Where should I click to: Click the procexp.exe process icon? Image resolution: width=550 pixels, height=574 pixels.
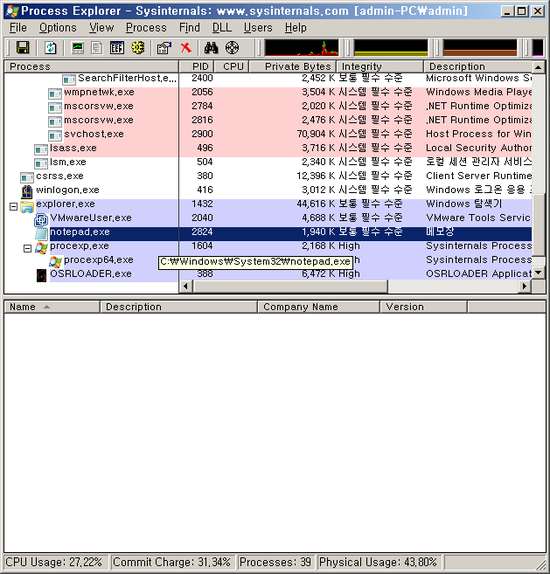pos(41,248)
